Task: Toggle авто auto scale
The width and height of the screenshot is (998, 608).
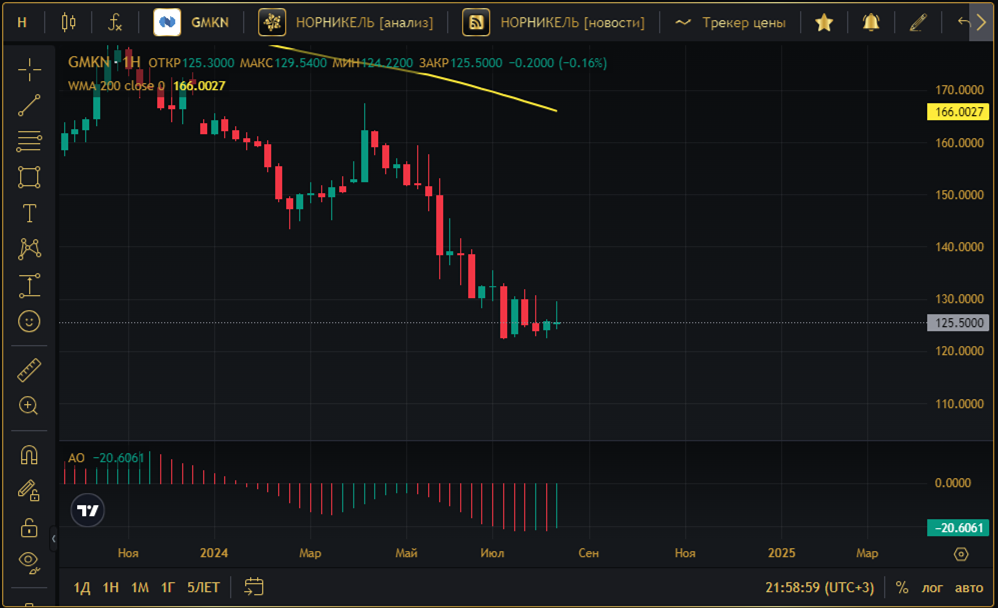Action: (969, 587)
